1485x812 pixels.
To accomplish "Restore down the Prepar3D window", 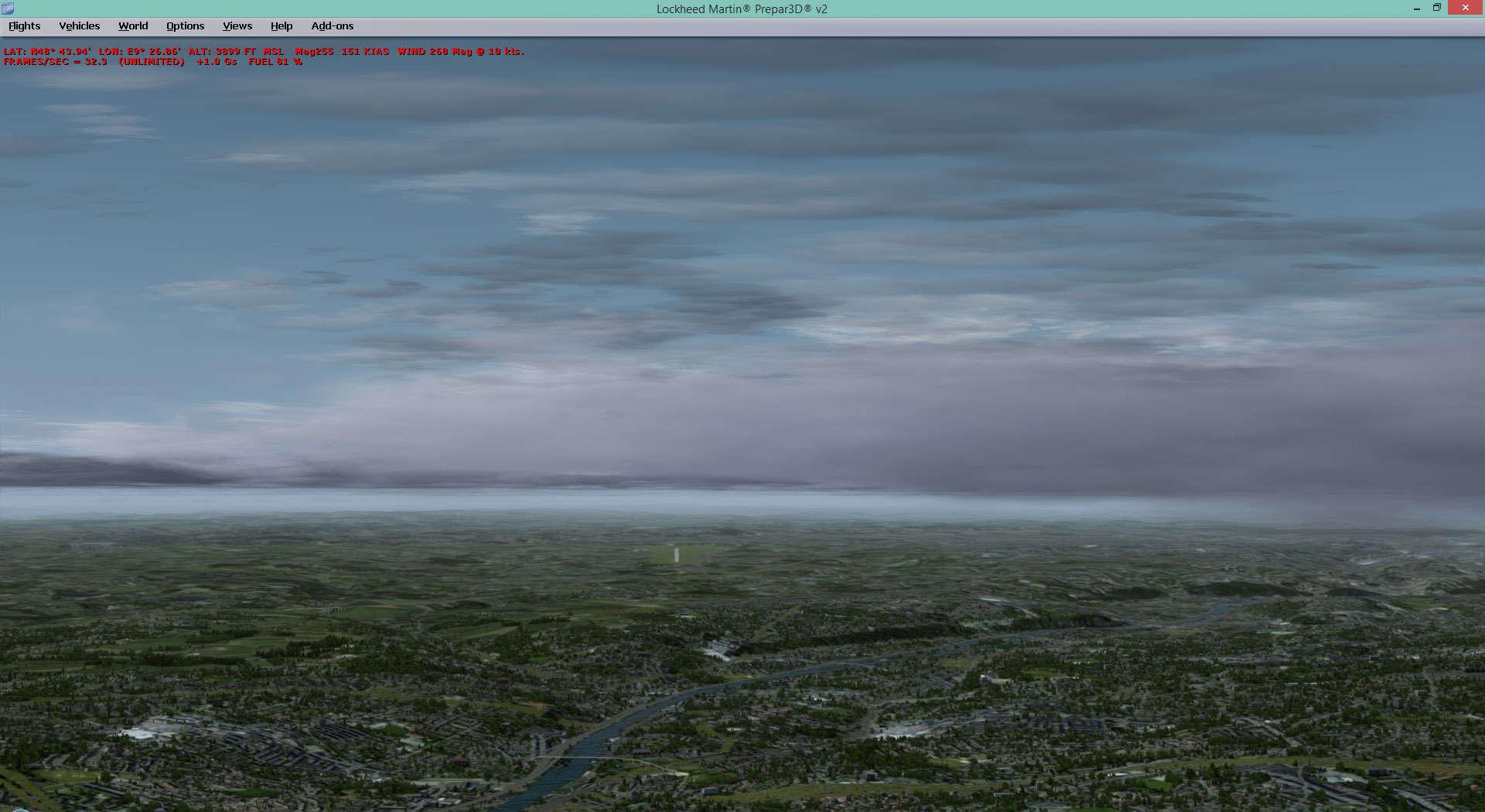I will 1436,8.
